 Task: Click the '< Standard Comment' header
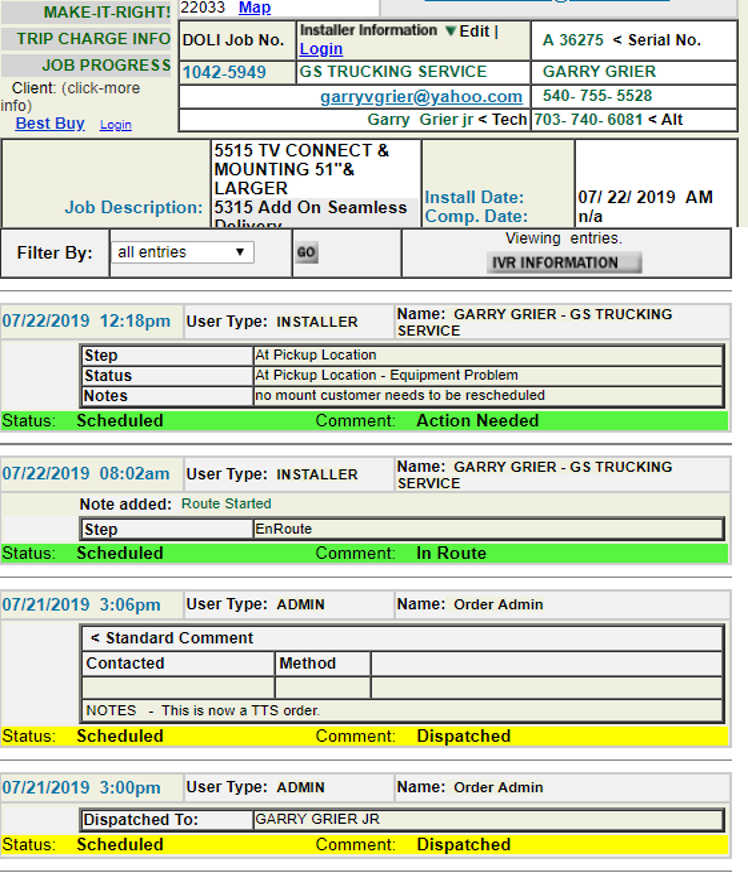[x=171, y=638]
